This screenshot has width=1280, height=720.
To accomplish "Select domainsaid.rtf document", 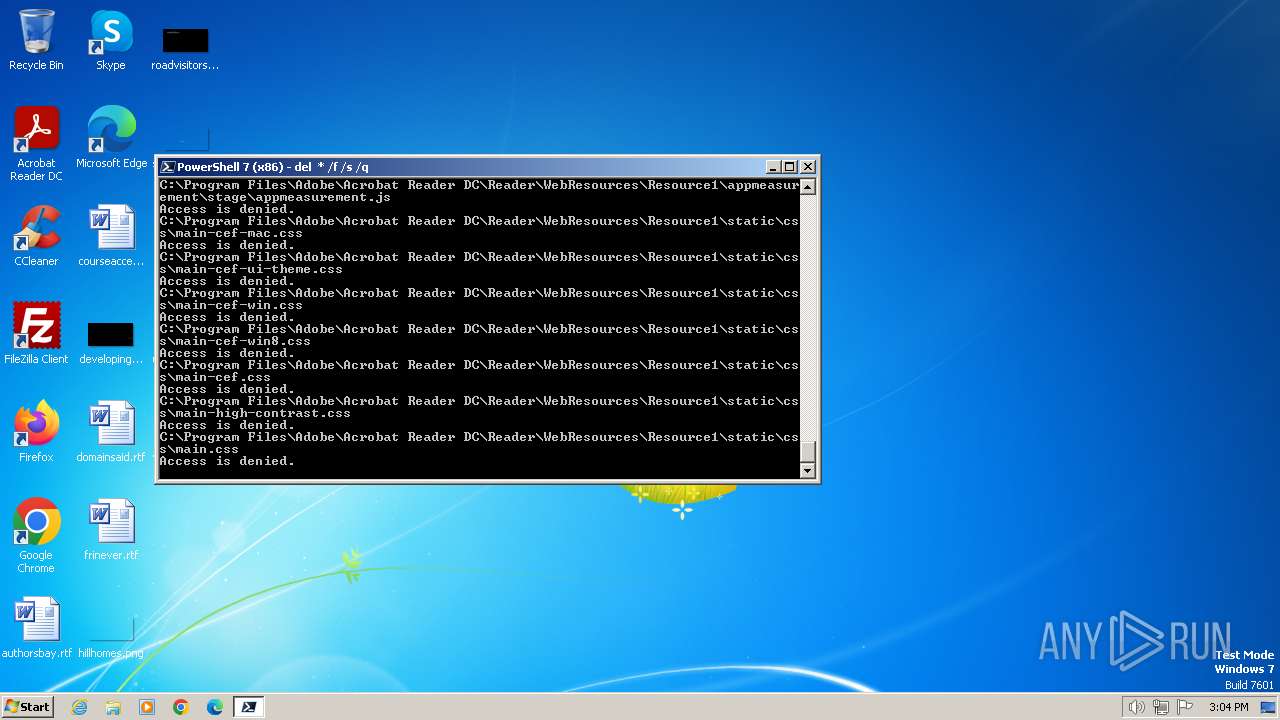I will 111,432.
